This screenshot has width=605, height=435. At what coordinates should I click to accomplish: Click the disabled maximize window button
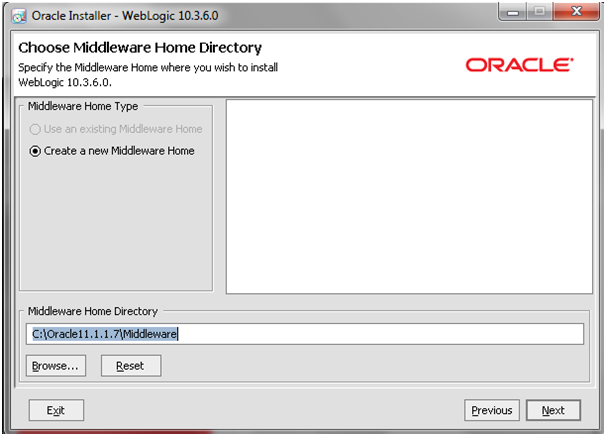click(x=540, y=12)
